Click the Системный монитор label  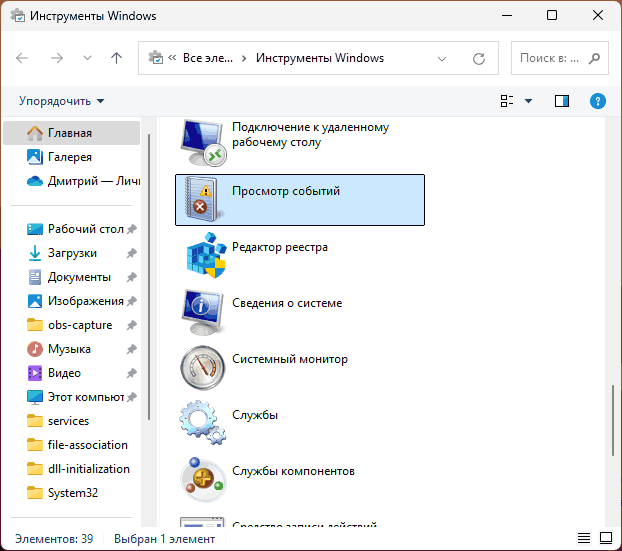click(x=290, y=359)
